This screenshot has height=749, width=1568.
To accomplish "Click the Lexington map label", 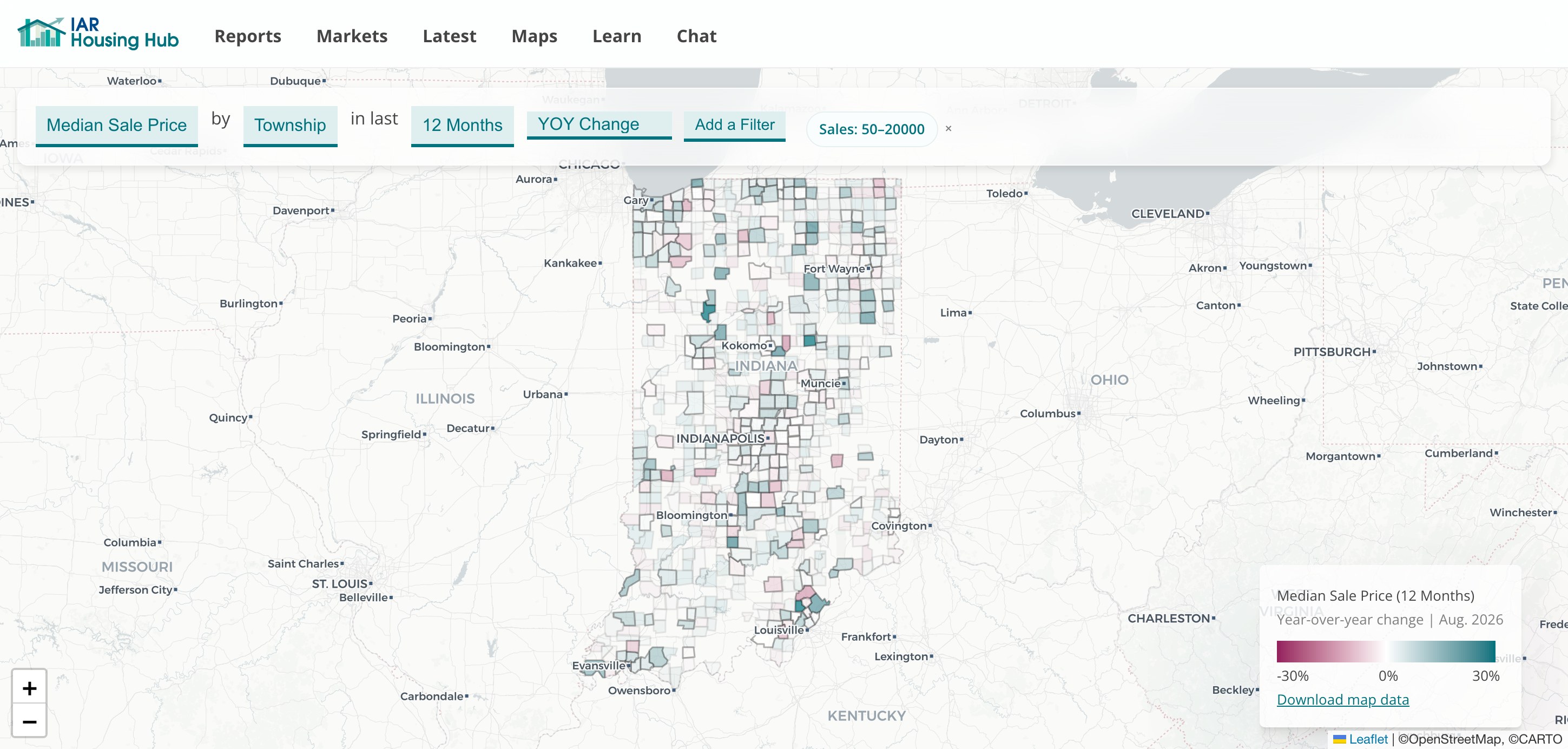I will pyautogui.click(x=901, y=656).
